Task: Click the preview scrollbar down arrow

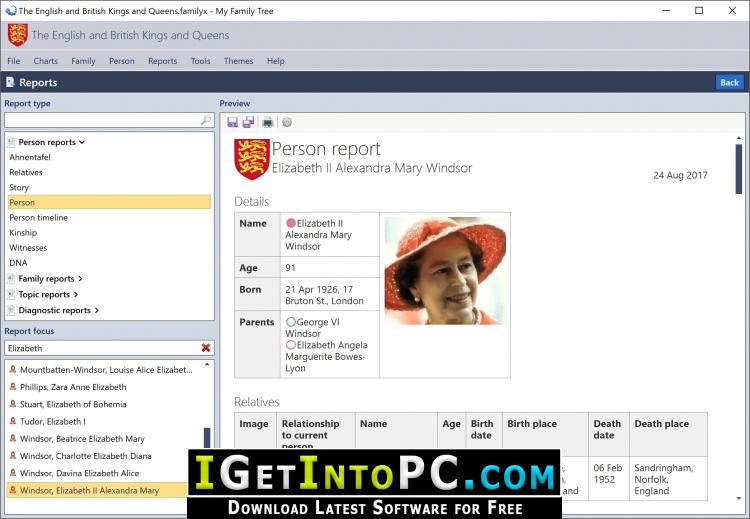Action: pos(739,498)
